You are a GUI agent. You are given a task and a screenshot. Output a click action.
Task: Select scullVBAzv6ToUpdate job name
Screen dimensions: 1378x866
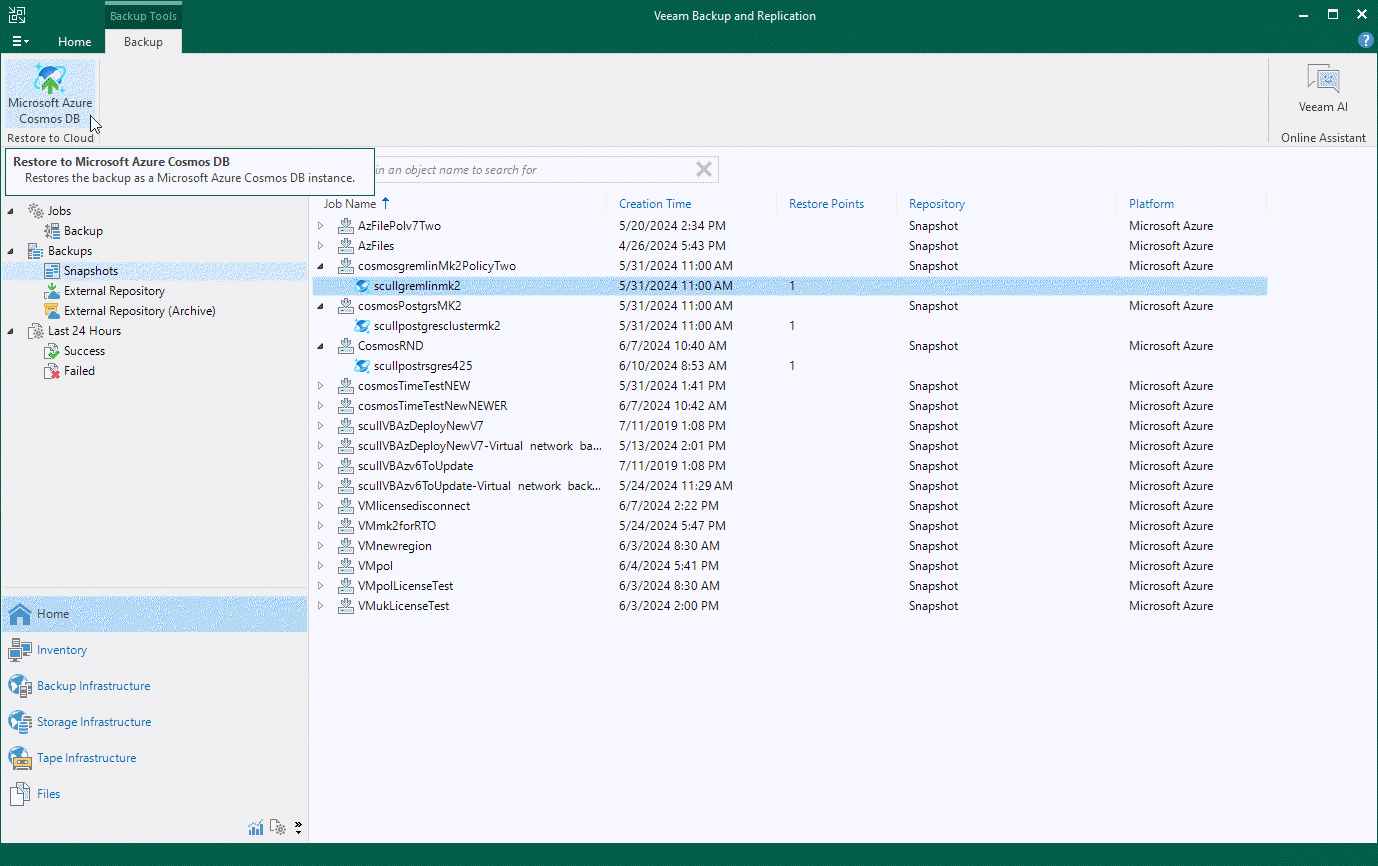415,466
